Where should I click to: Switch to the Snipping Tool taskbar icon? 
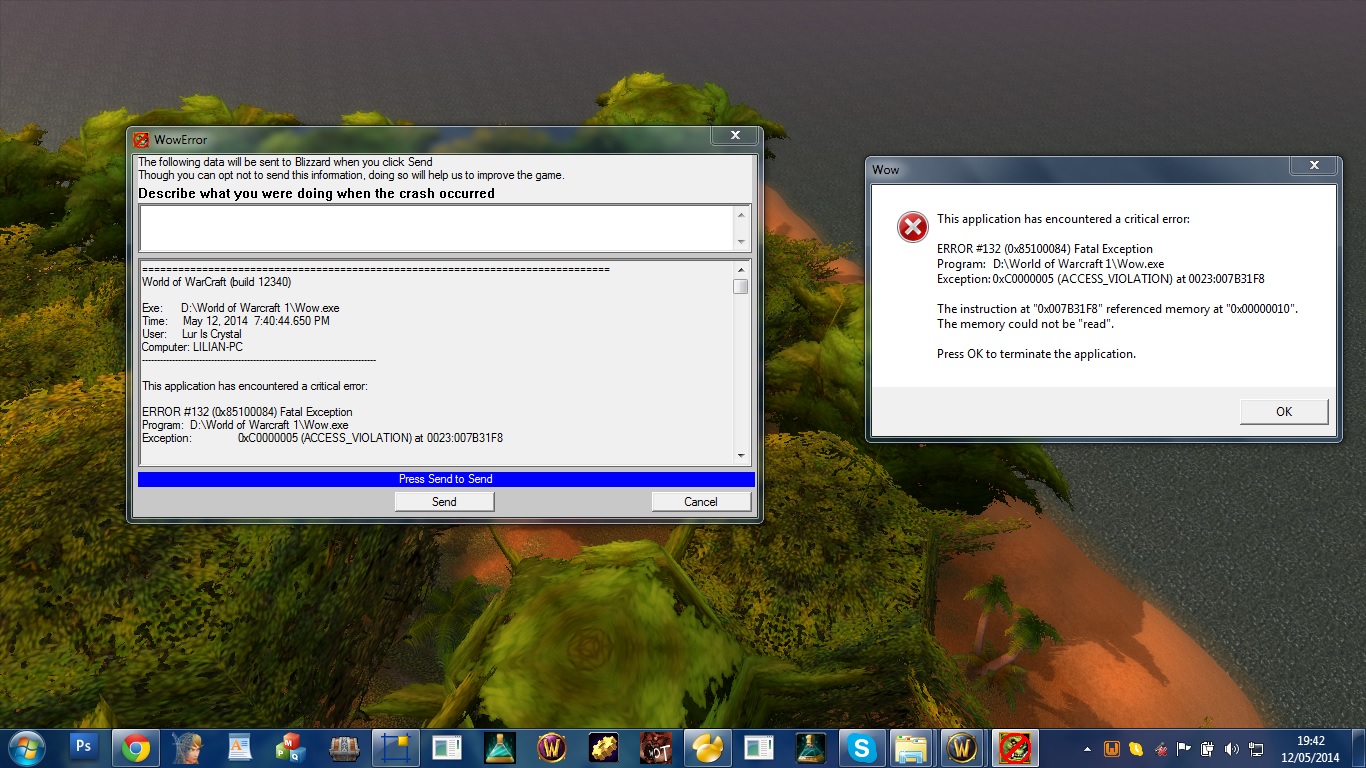click(x=395, y=747)
